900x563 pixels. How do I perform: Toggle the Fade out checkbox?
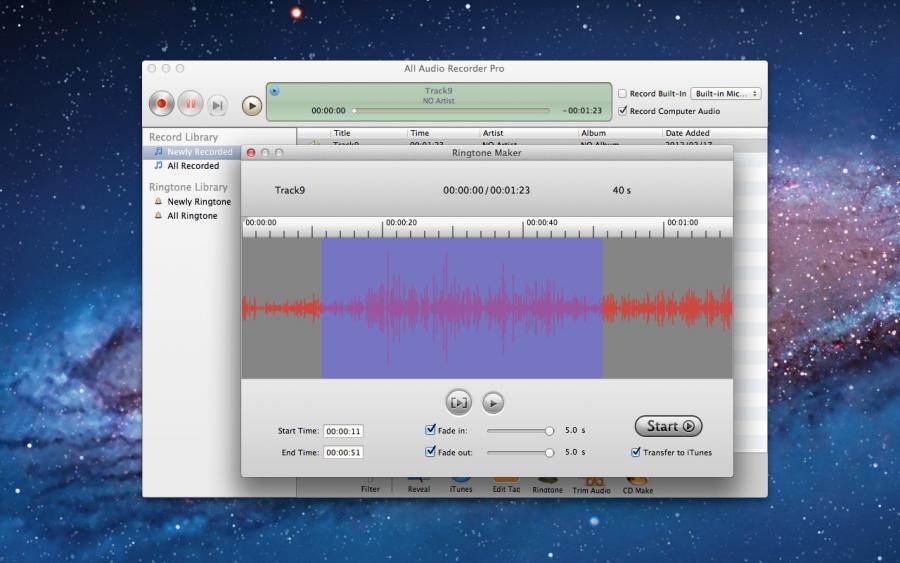point(430,452)
